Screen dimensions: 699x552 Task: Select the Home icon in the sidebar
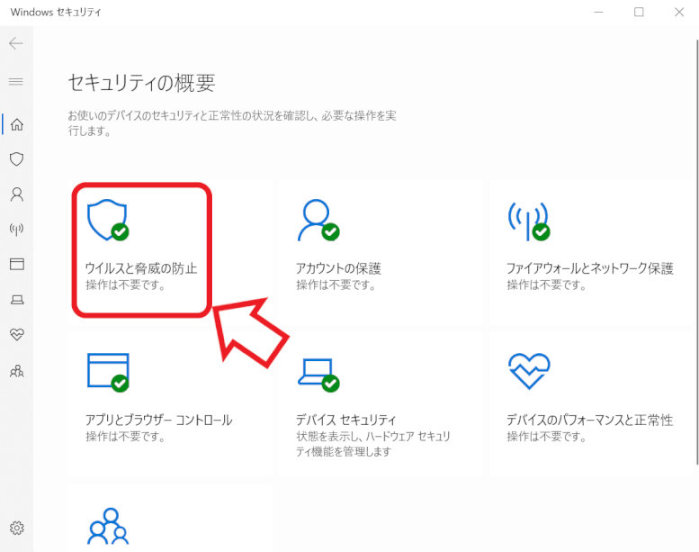[x=17, y=124]
